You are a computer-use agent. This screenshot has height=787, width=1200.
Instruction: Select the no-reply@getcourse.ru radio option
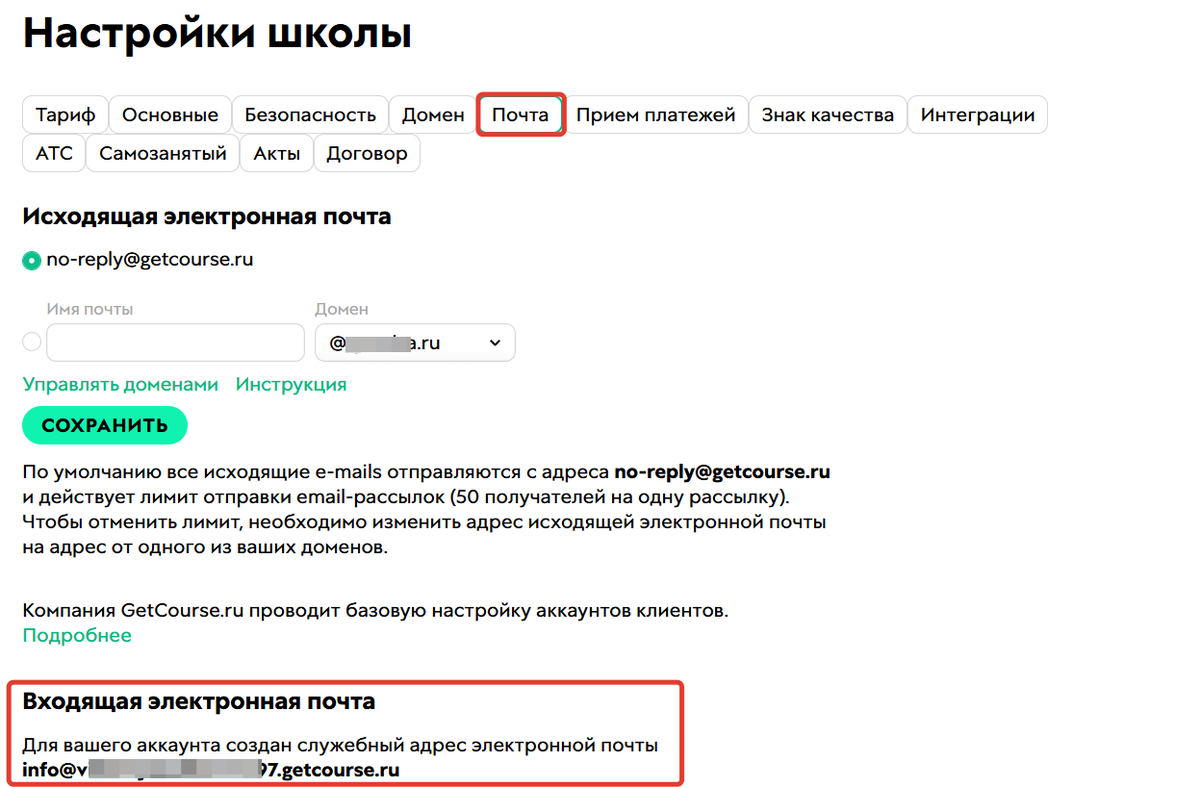[32, 261]
